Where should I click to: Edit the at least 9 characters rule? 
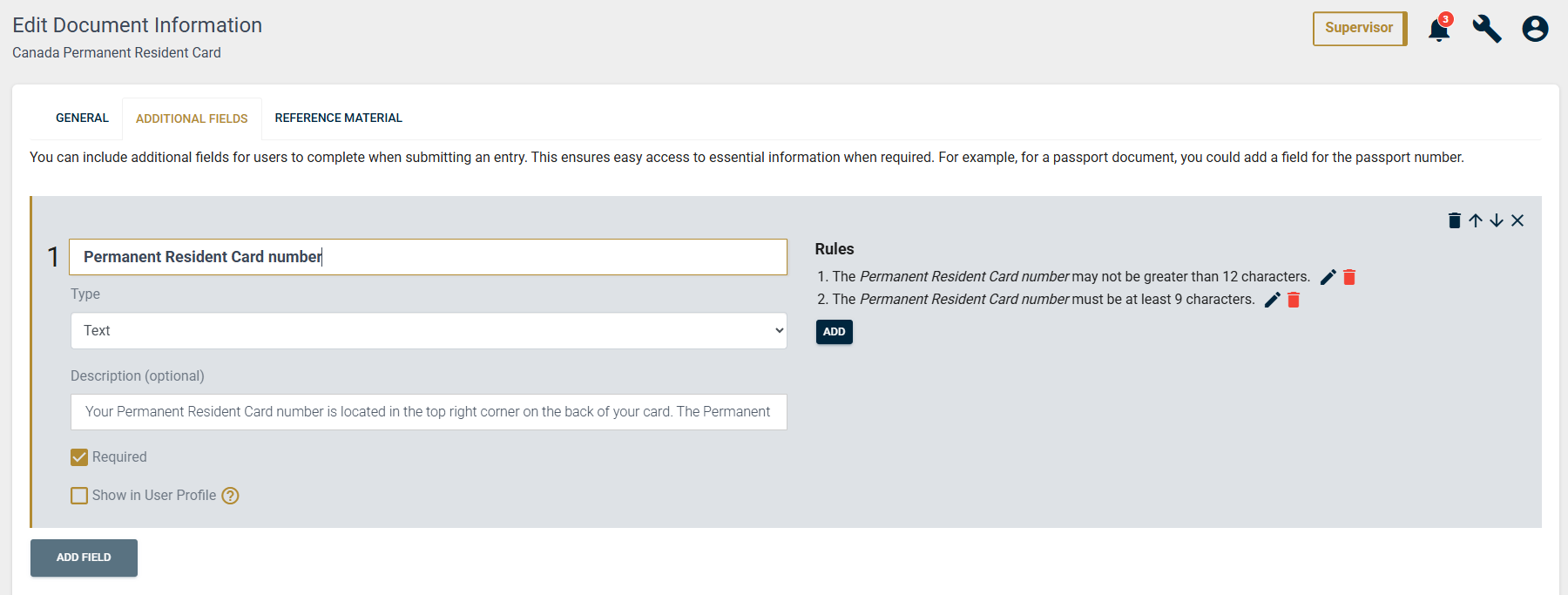point(1273,300)
